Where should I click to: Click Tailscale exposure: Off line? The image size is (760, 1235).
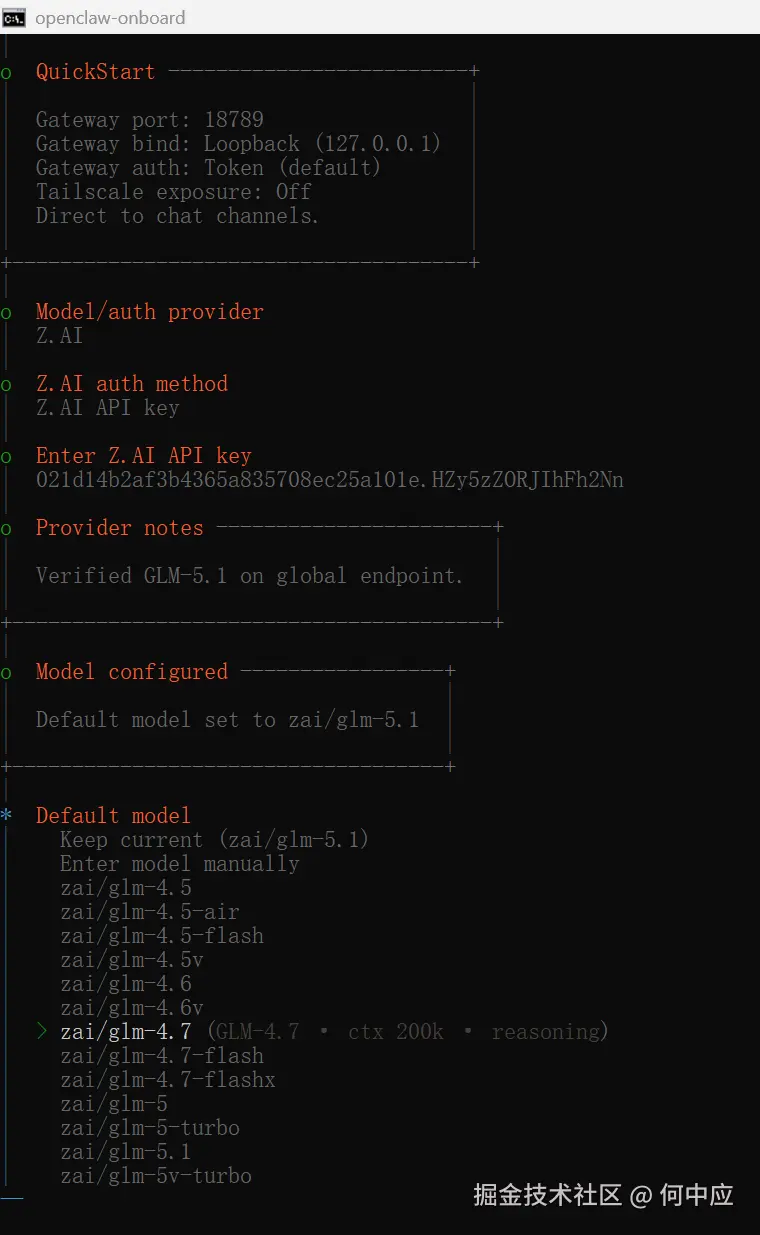173,192
